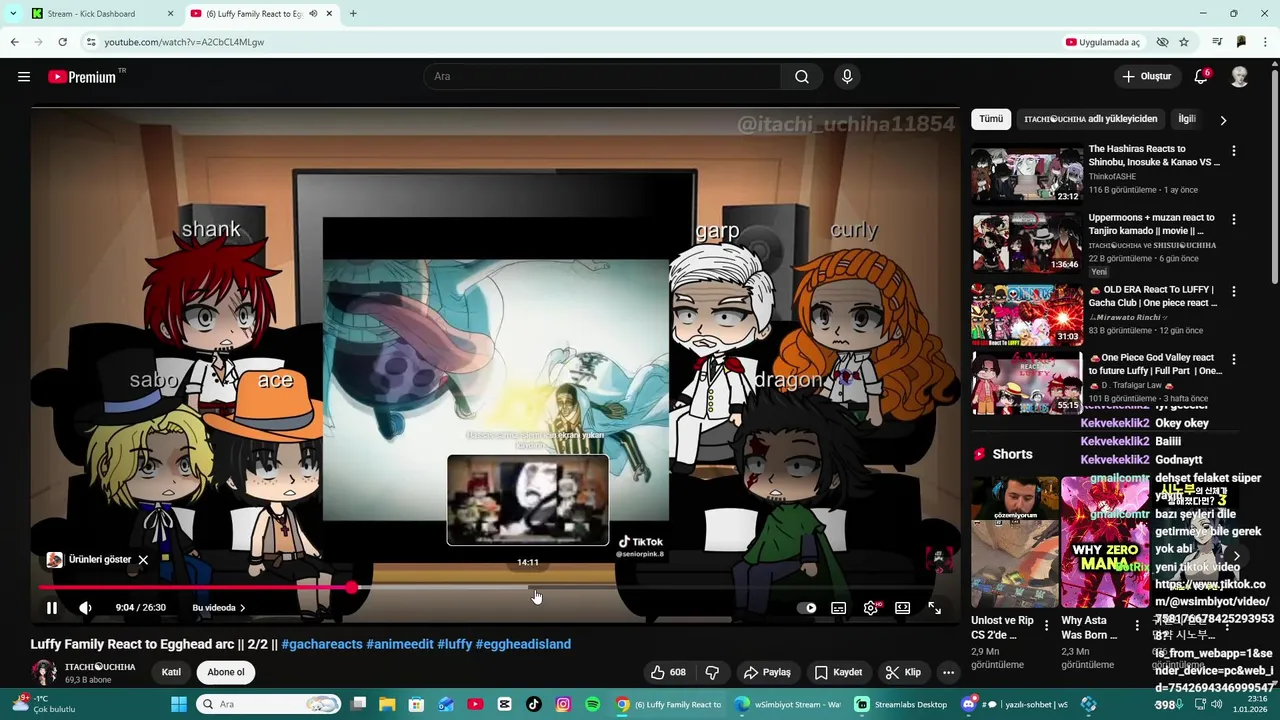Open ITACHI UCHIHA channel avatar

click(x=44, y=672)
